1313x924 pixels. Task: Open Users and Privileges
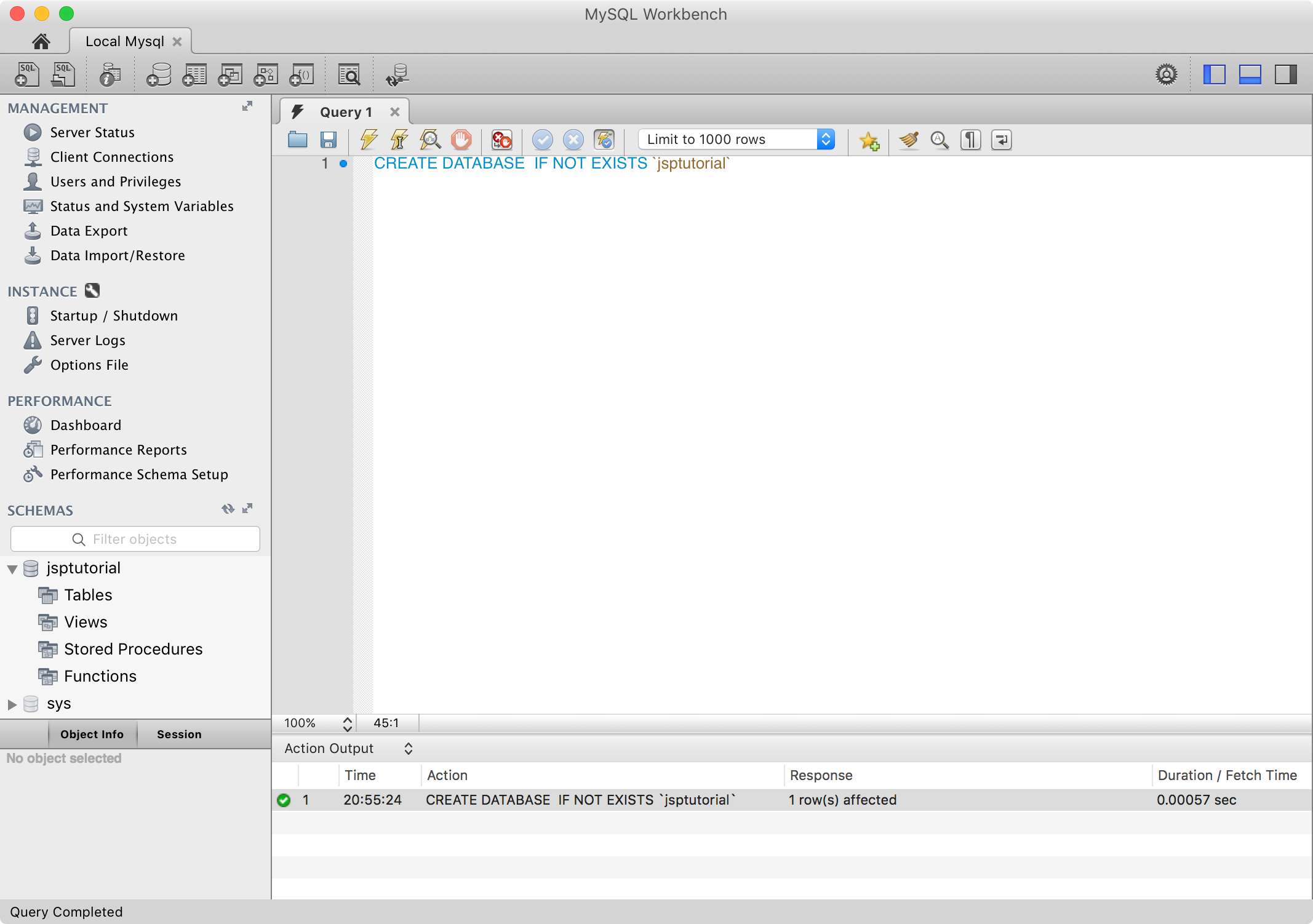click(x=116, y=181)
